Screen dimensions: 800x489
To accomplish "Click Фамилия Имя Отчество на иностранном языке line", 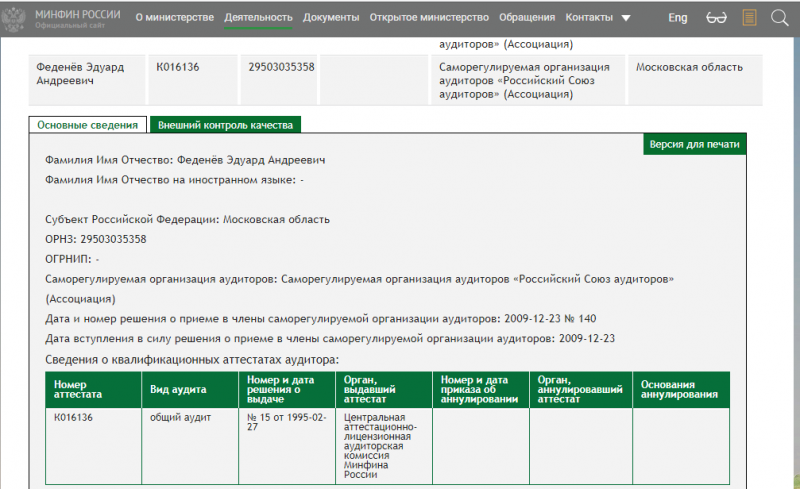I will pyautogui.click(x=174, y=180).
